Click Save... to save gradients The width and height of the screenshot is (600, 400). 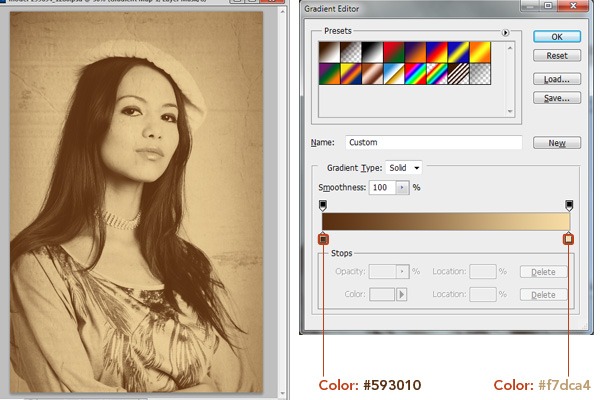coord(557,98)
